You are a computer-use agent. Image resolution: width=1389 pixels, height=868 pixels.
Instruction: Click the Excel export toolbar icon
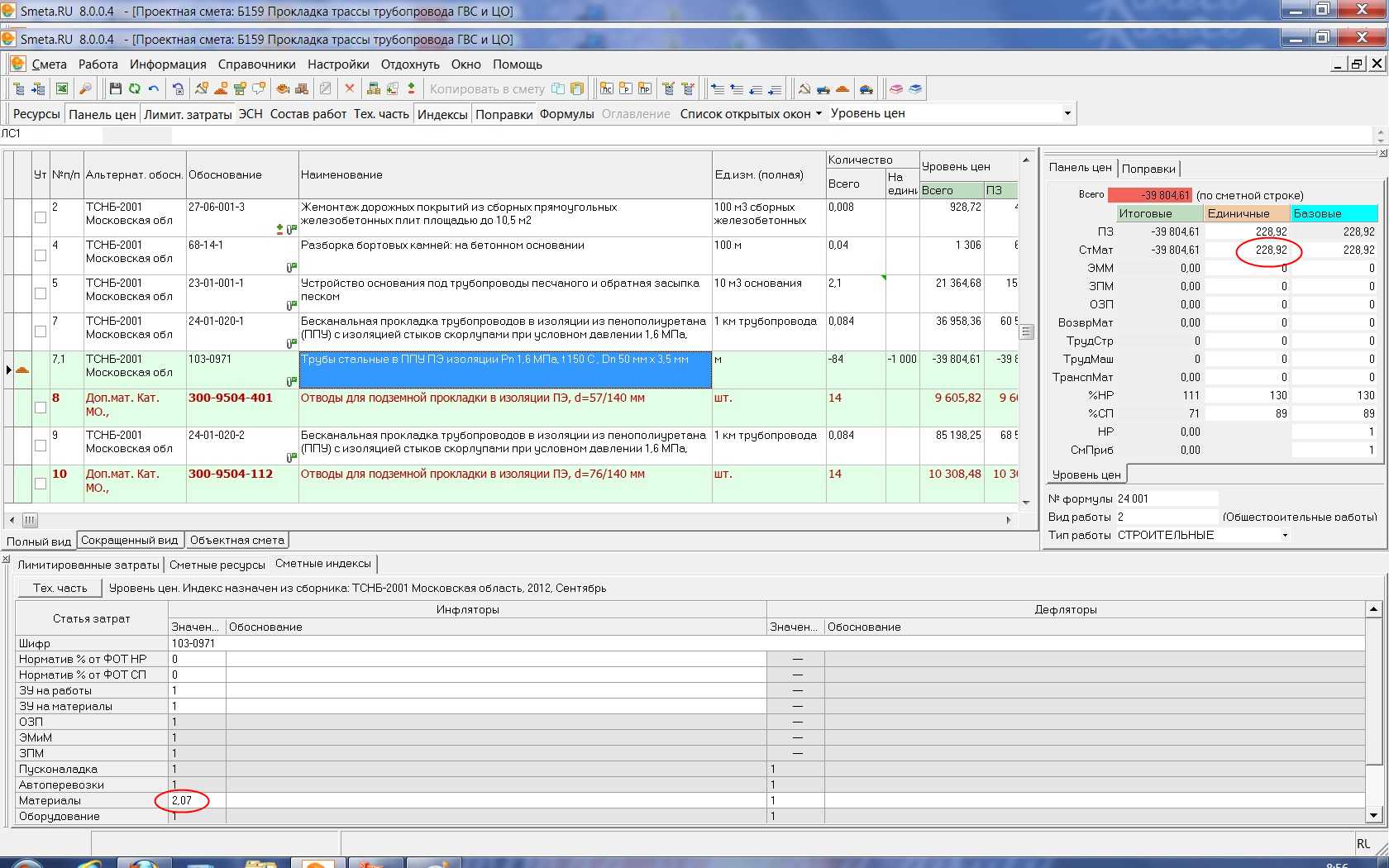(x=62, y=89)
